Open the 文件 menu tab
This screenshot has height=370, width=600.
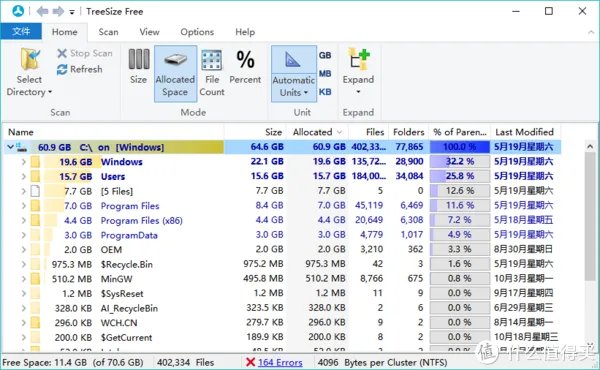pos(21,31)
